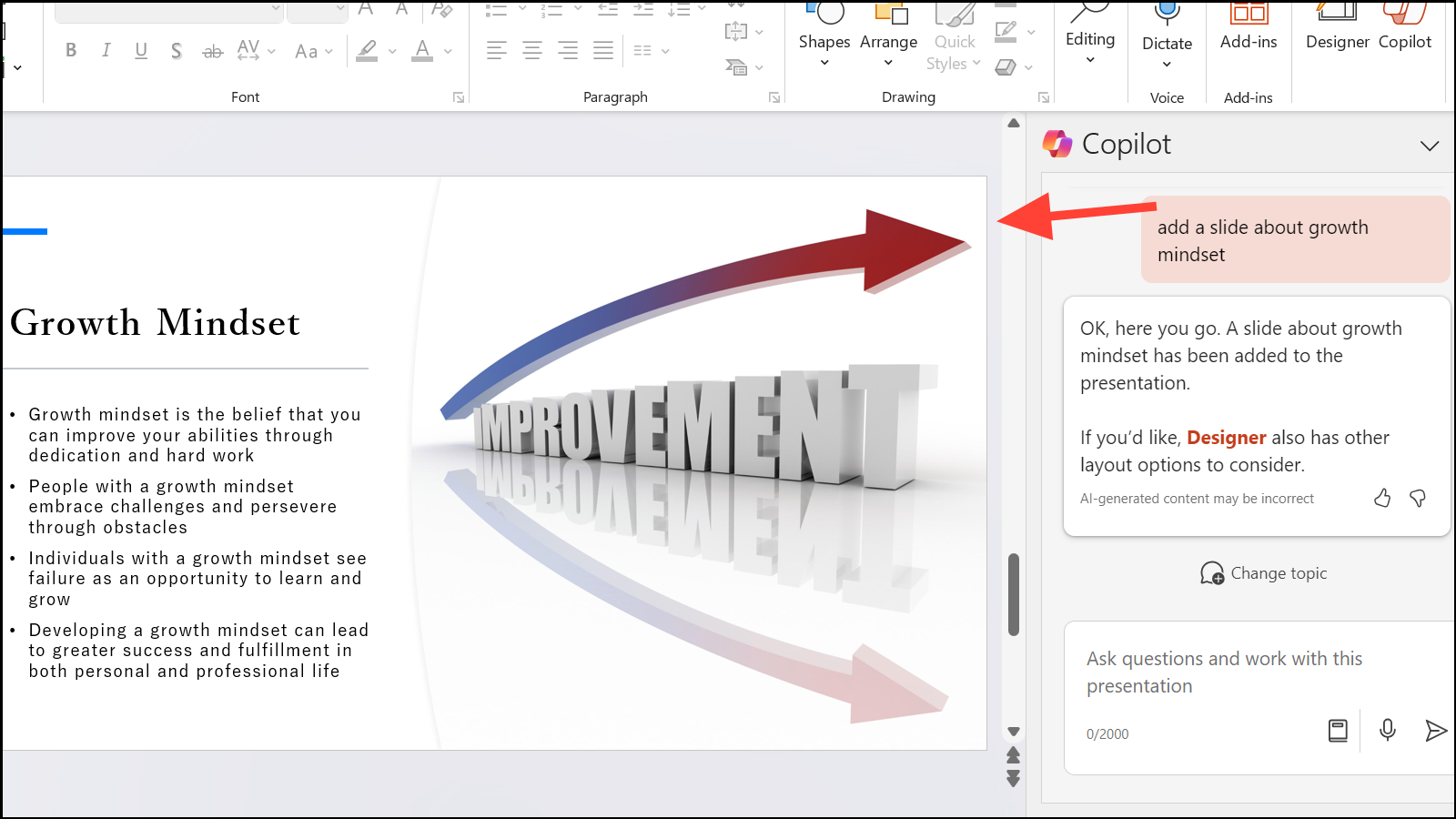1456x819 pixels.
Task: Click slide scrollbar up arrow
Action: click(1014, 123)
